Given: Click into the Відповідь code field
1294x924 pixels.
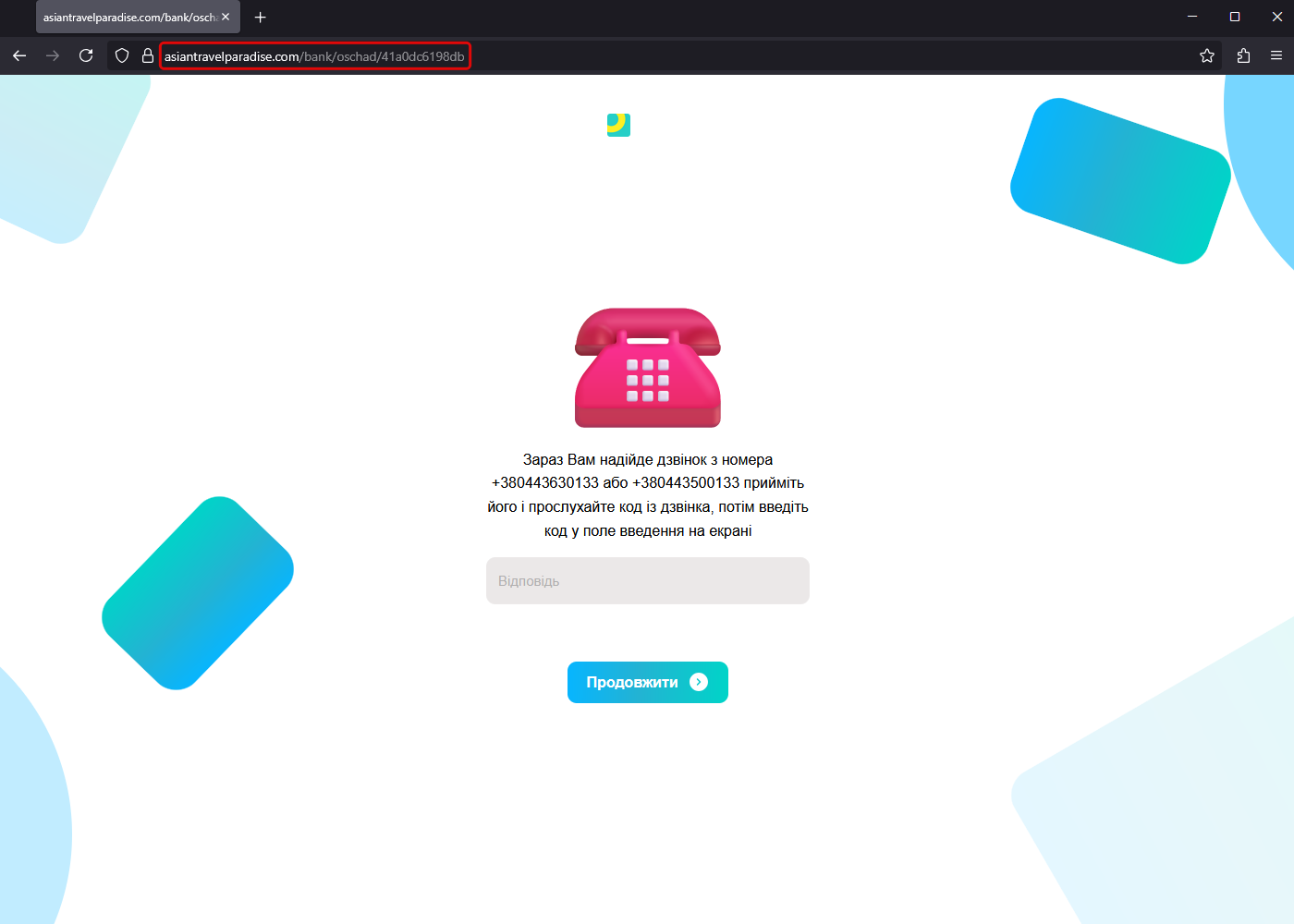Looking at the screenshot, I should tap(647, 581).
